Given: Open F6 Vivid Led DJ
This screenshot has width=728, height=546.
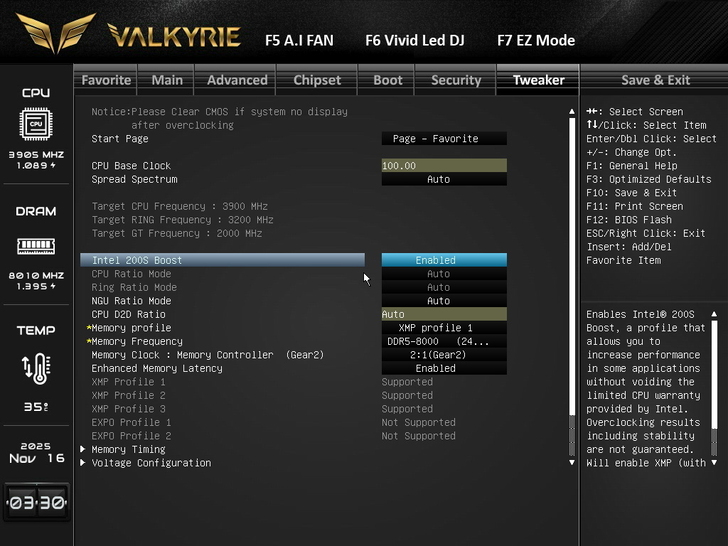Looking at the screenshot, I should (415, 40).
